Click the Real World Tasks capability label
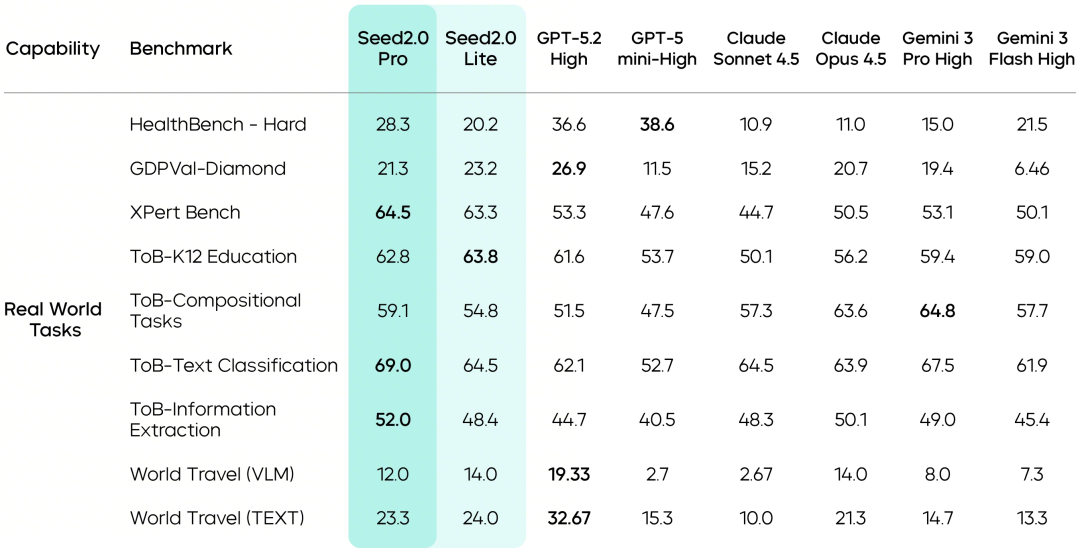Viewport: 1080px width, 552px height. tap(53, 319)
